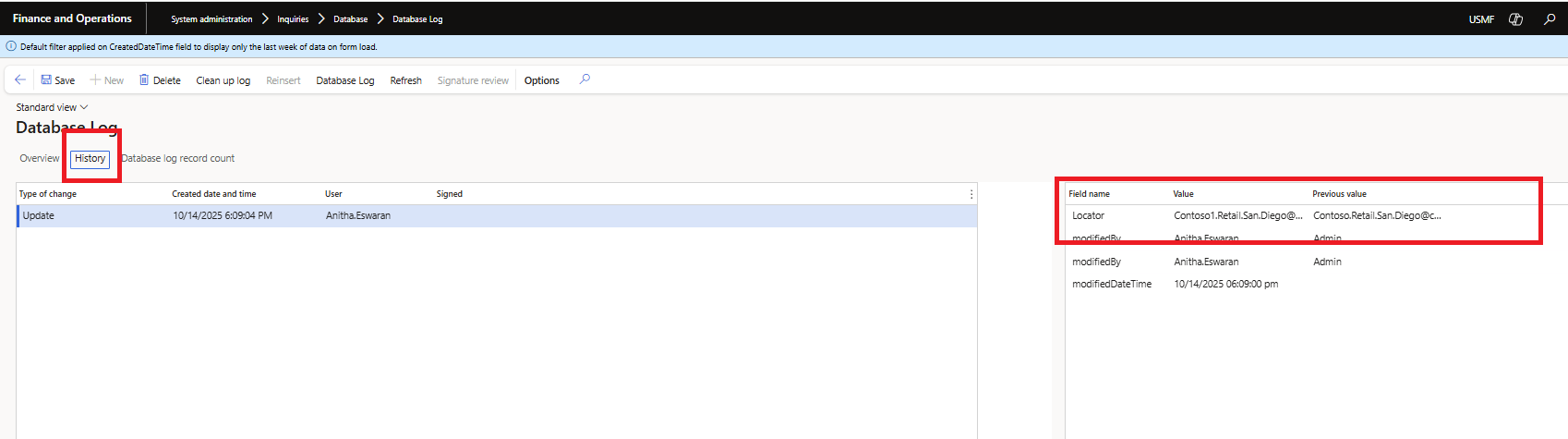This screenshot has width=1568, height=439.
Task: Select the History tab
Action: 90,159
